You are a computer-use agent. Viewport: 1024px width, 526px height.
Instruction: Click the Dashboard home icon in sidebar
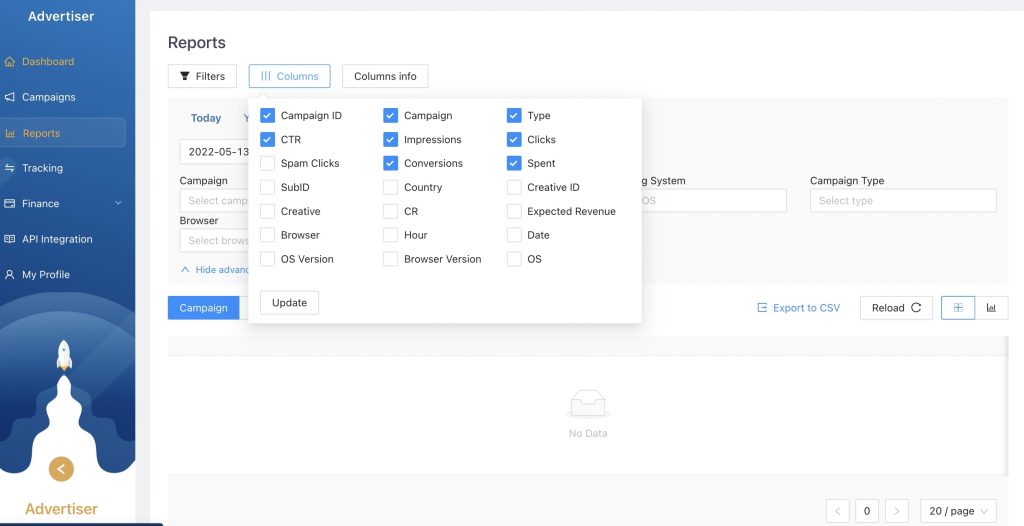[x=11, y=62]
